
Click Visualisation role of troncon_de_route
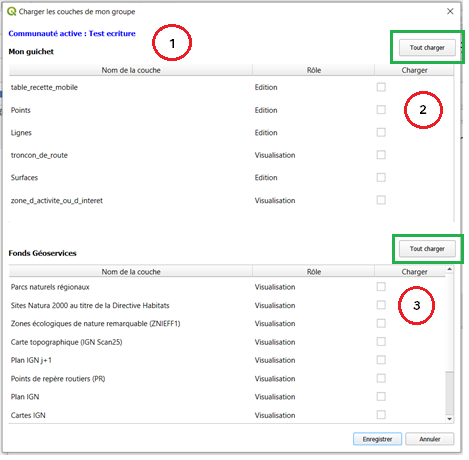(x=275, y=155)
